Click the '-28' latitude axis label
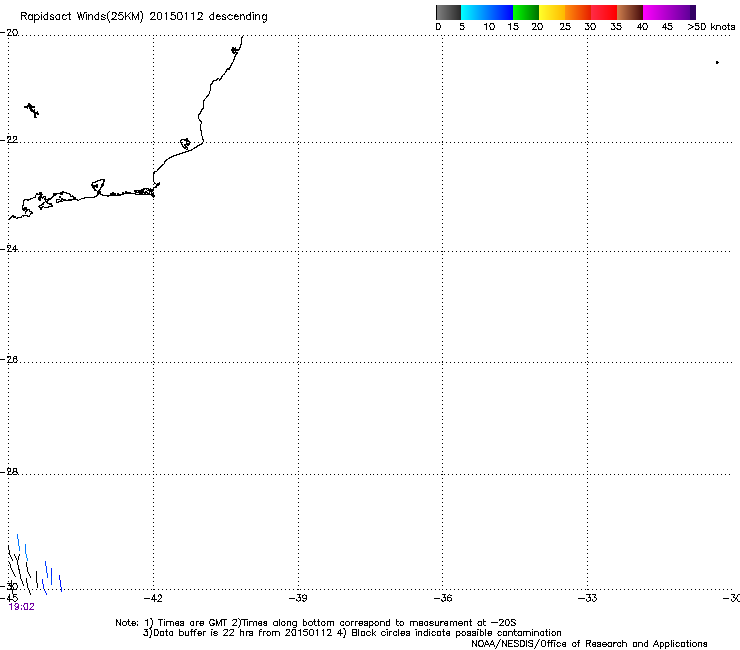Viewport: 740px width, 650px height. [x=9, y=472]
